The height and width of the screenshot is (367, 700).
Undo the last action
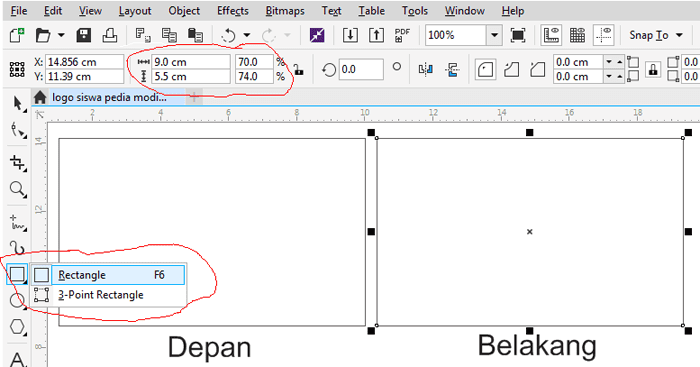pos(229,35)
